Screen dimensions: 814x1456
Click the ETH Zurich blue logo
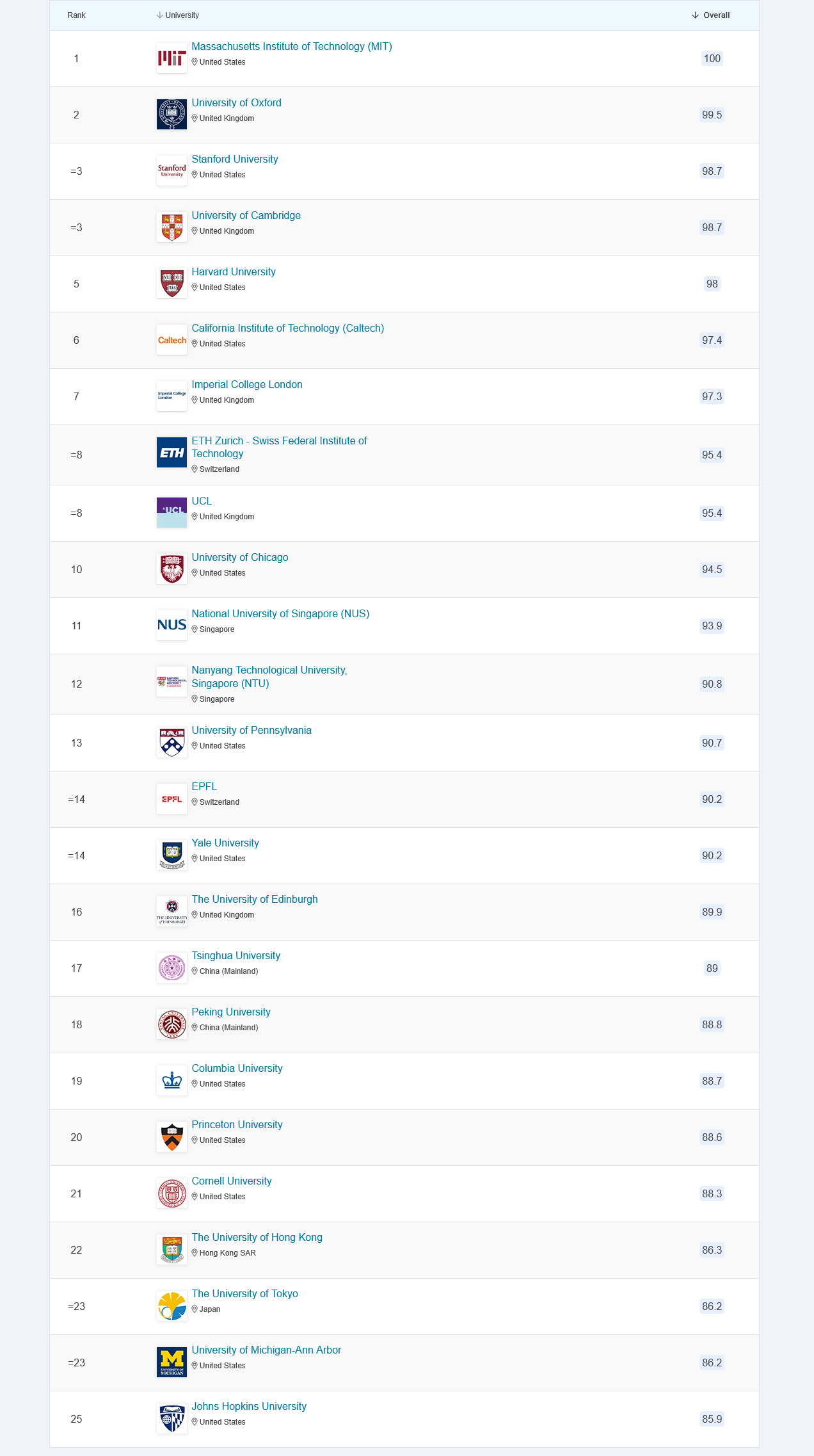[x=172, y=453]
